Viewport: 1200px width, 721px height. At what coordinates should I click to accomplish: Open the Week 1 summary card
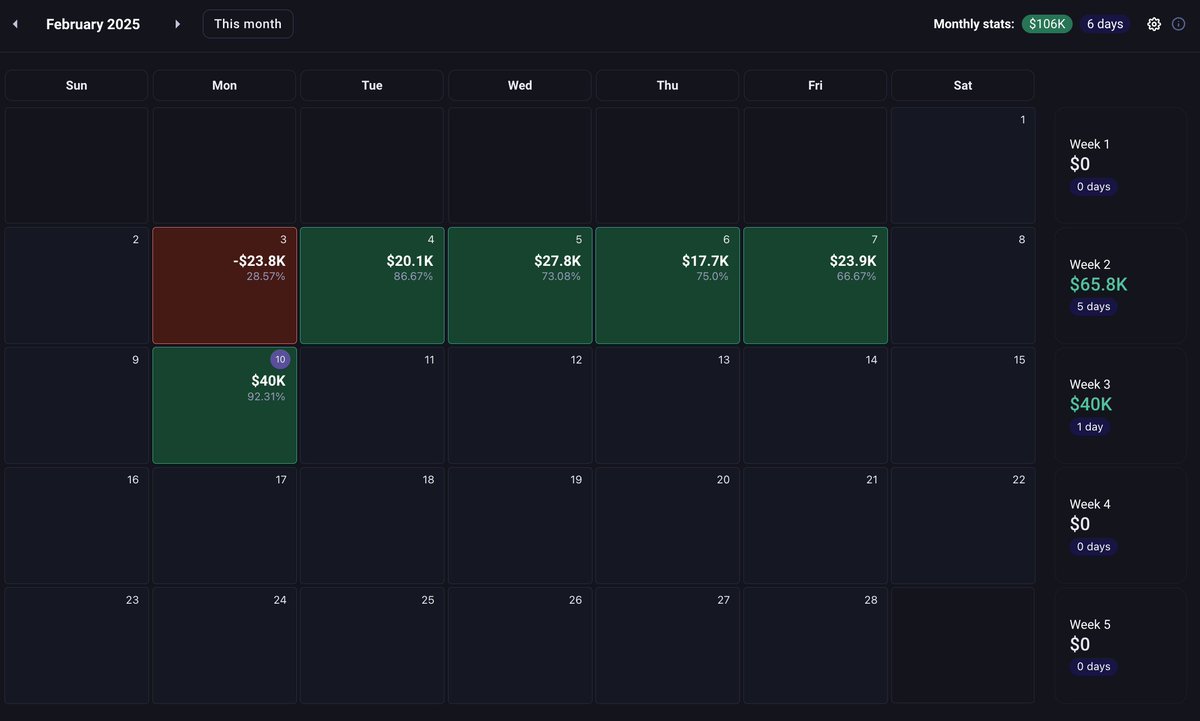(1120, 165)
